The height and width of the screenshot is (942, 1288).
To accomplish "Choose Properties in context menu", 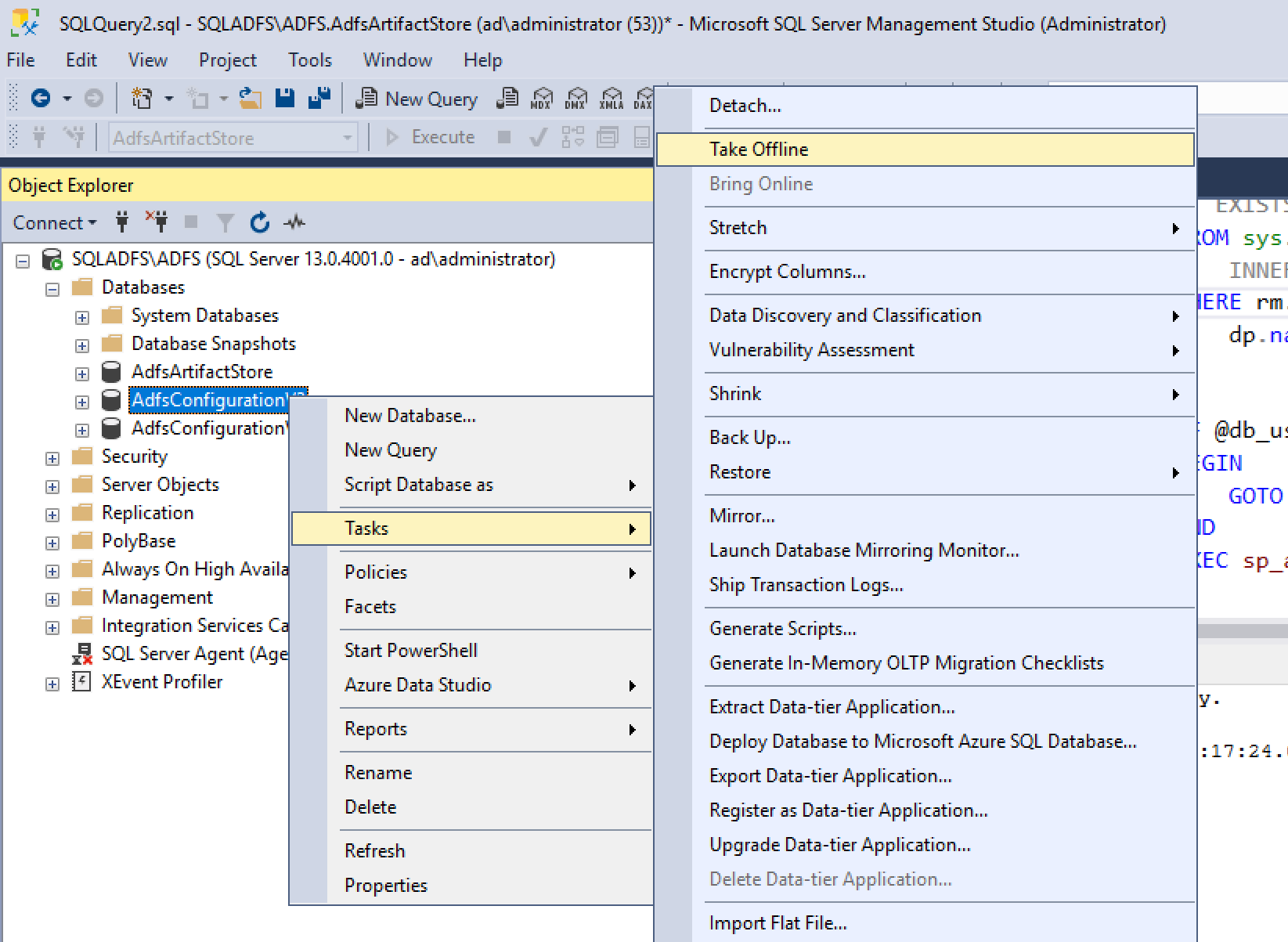I will pyautogui.click(x=471, y=886).
